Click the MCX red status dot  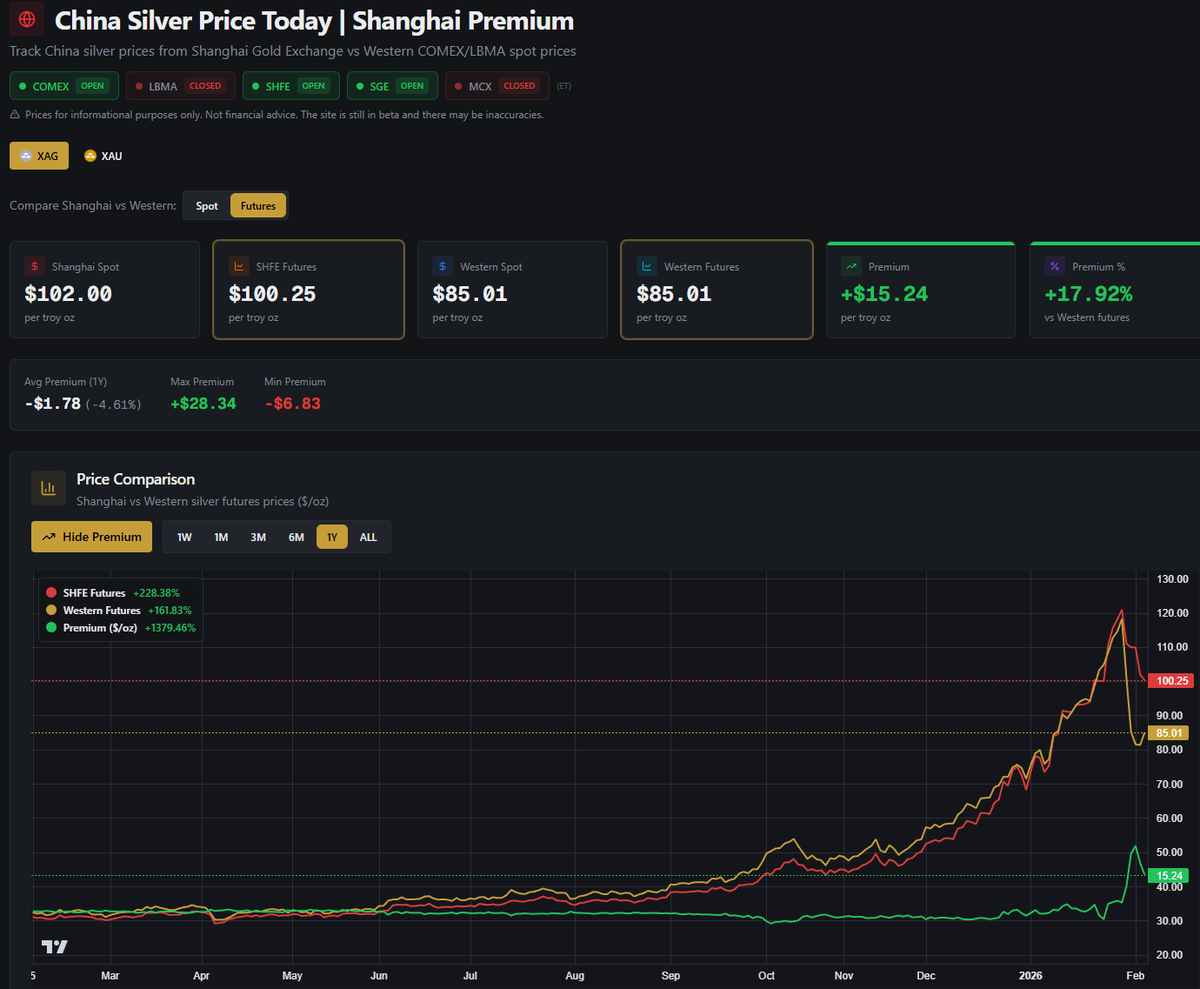458,86
